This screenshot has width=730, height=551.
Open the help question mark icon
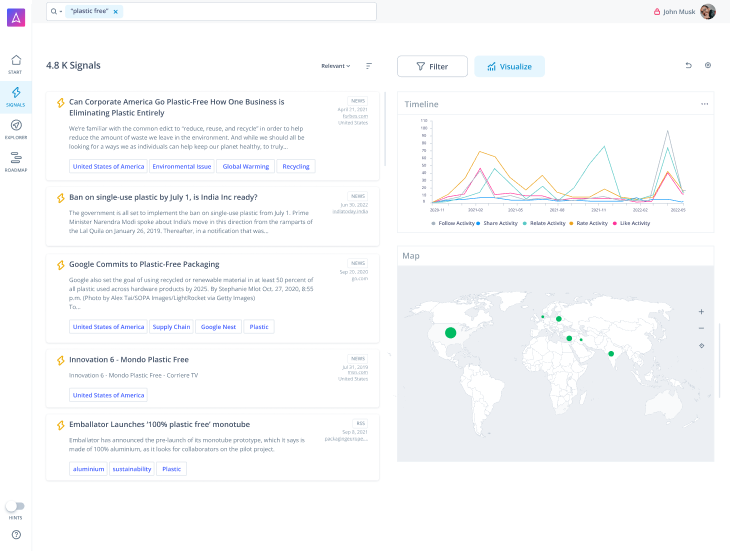(x=16, y=535)
